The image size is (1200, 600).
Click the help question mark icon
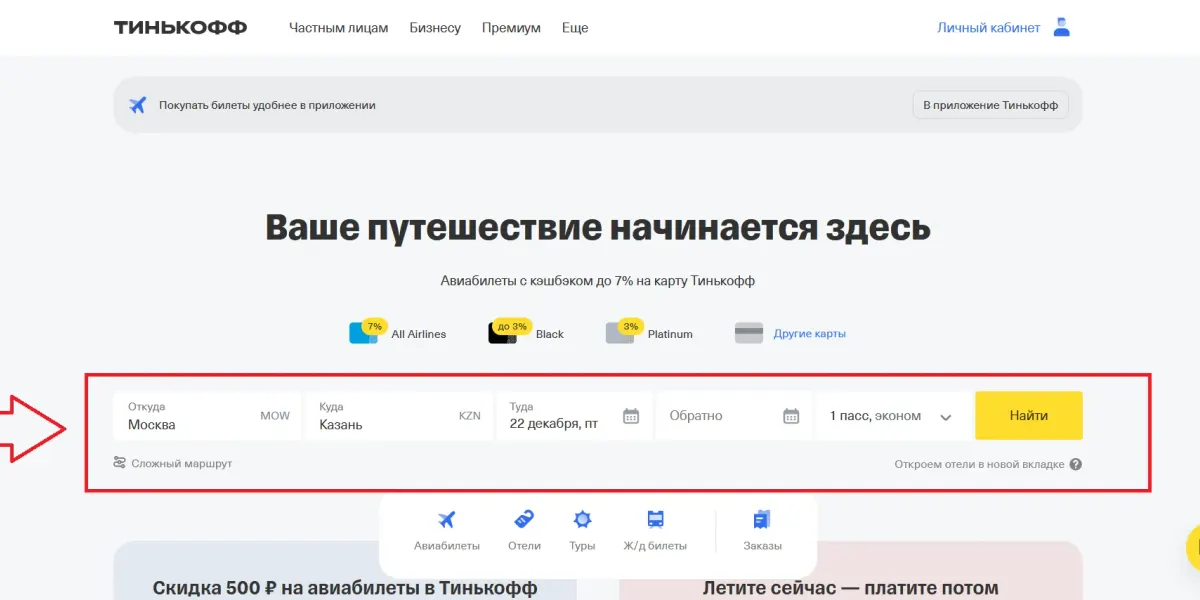(1075, 464)
